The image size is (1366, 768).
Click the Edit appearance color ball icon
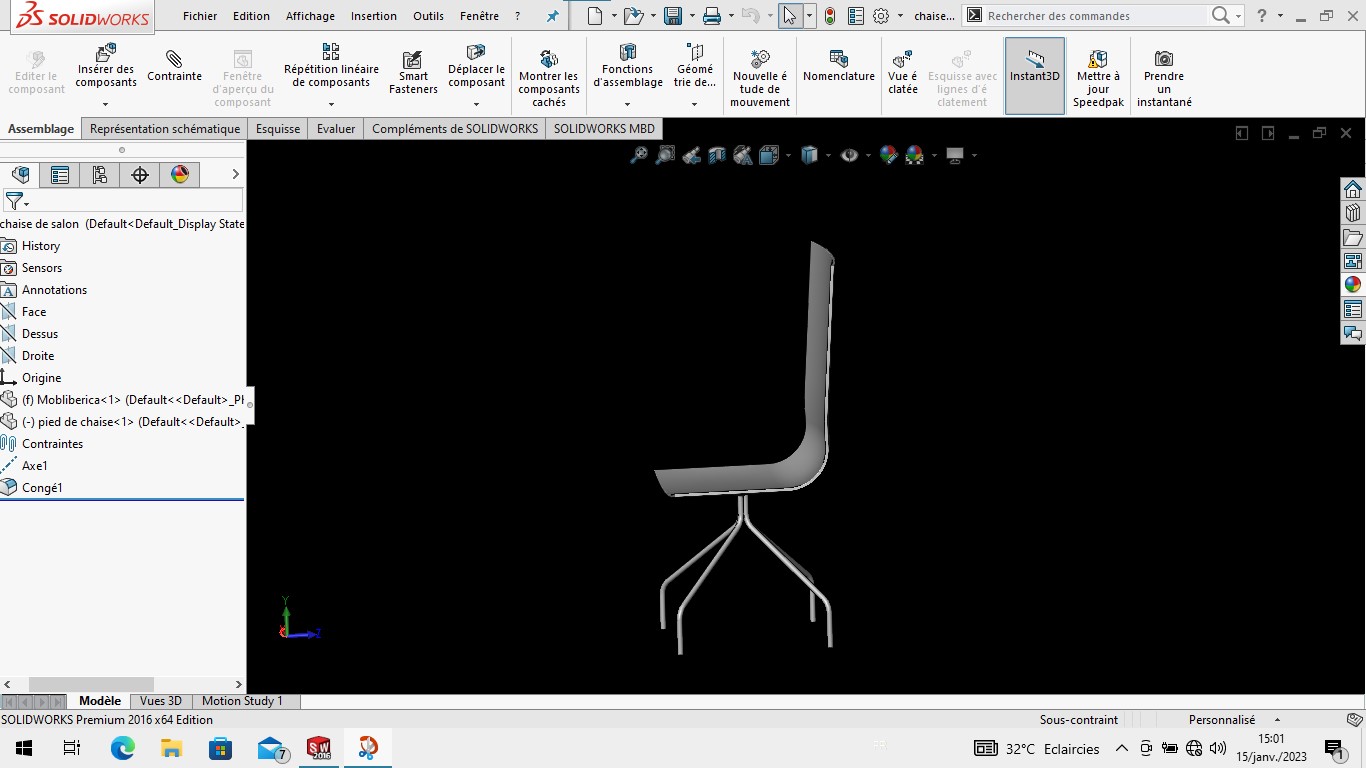coord(888,155)
